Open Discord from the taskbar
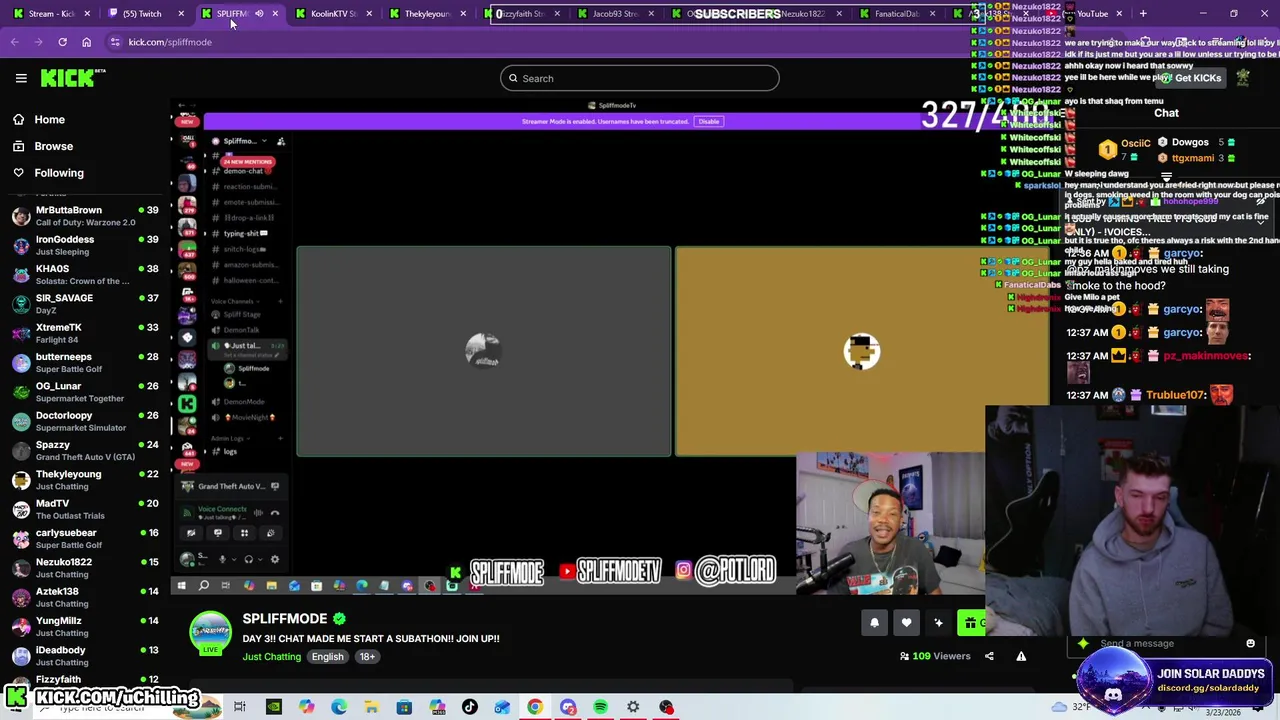 pos(568,707)
